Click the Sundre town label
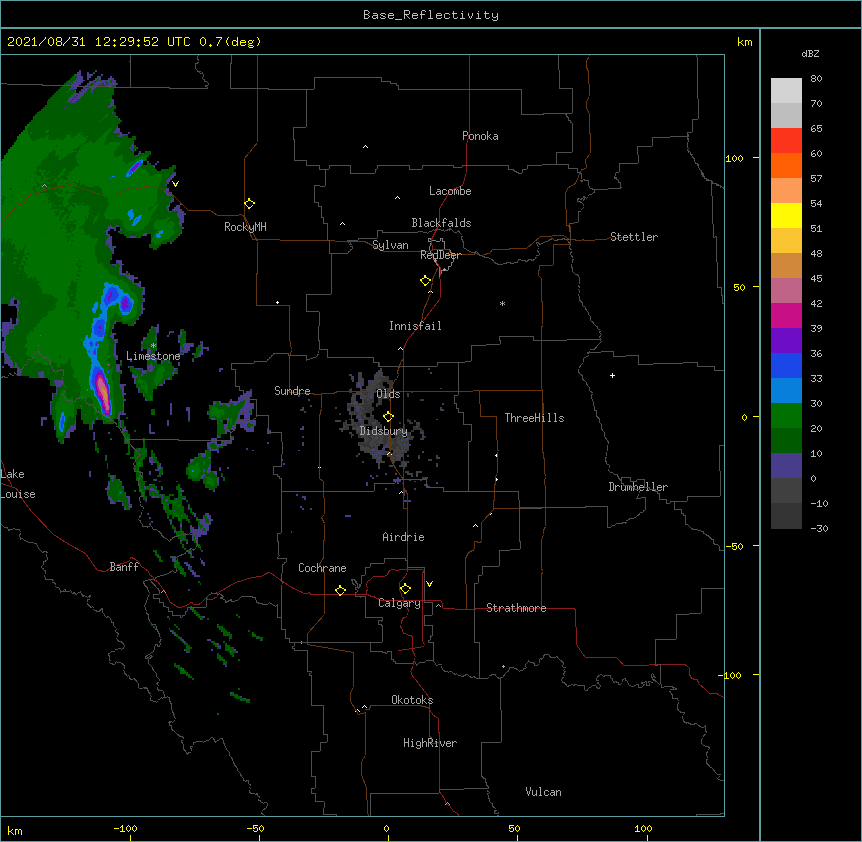Image resolution: width=862 pixels, height=842 pixels. point(292,391)
